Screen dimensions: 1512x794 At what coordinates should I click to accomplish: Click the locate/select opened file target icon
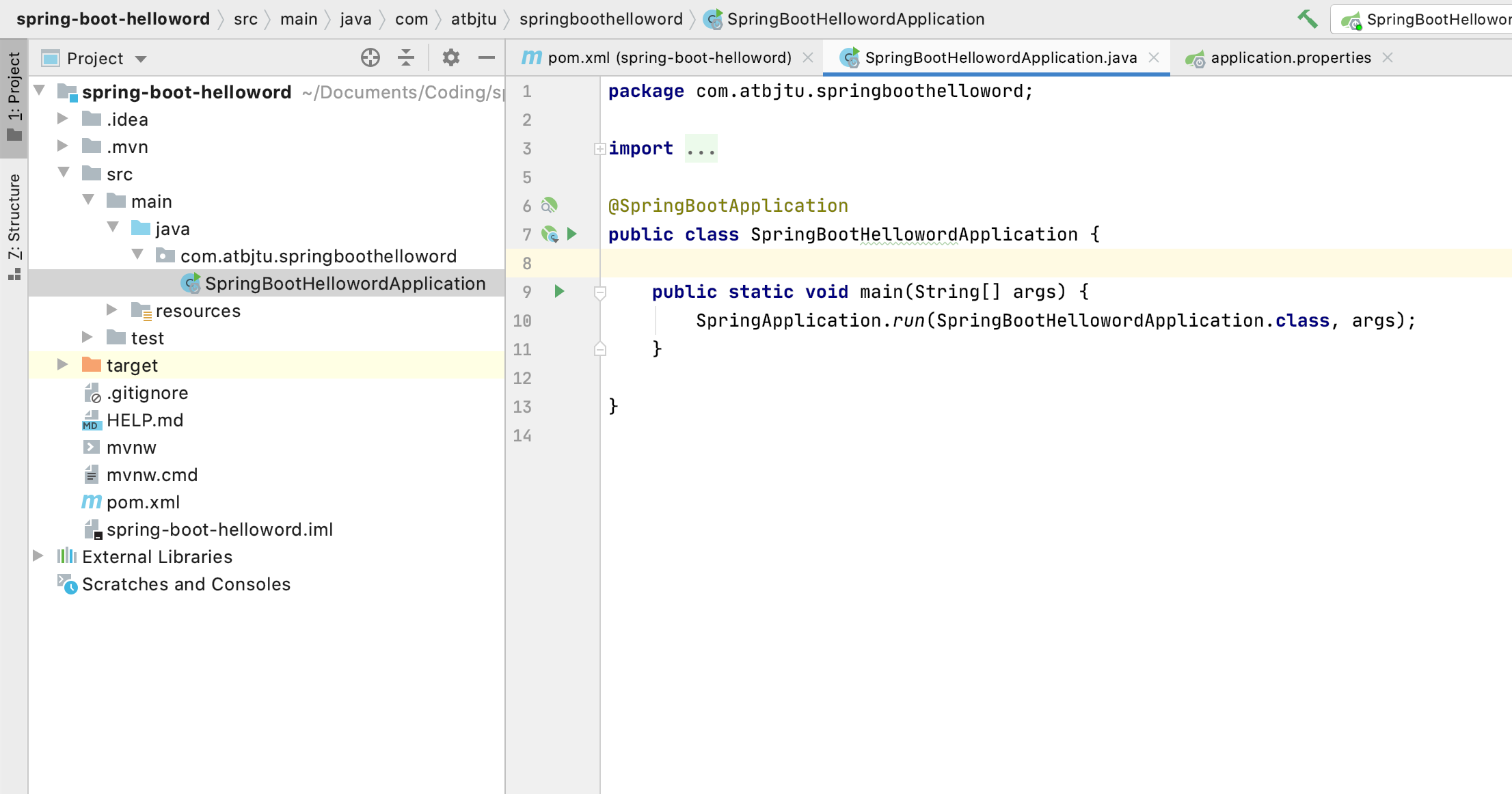370,58
